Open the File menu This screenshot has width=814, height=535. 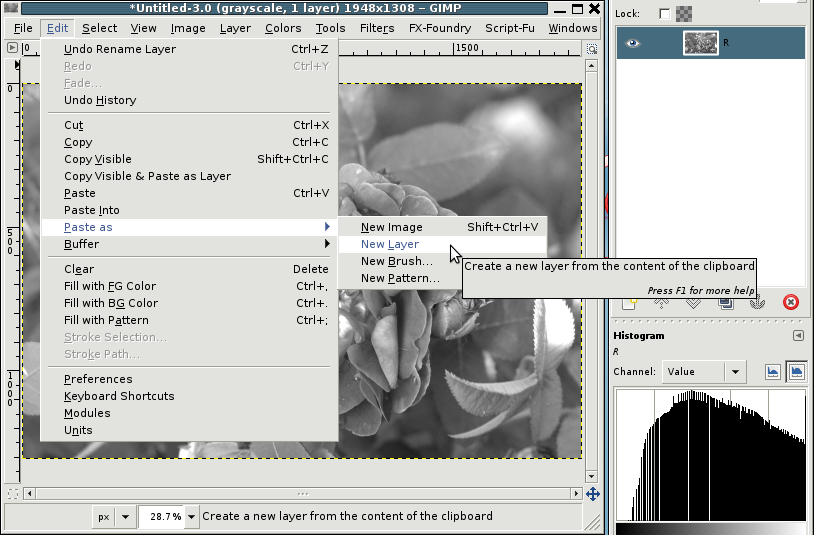(23, 28)
